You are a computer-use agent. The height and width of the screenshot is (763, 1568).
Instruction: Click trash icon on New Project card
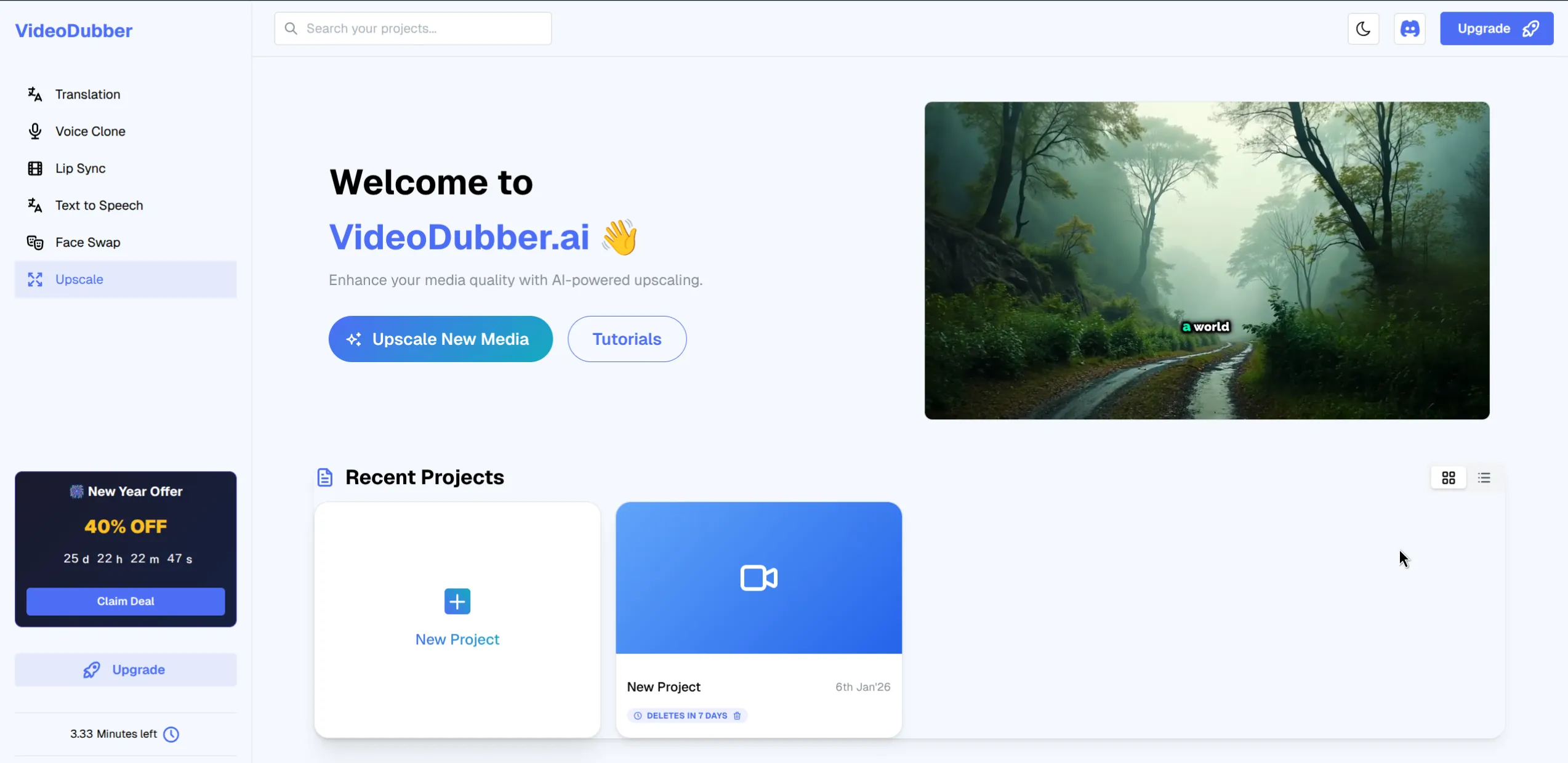(737, 716)
